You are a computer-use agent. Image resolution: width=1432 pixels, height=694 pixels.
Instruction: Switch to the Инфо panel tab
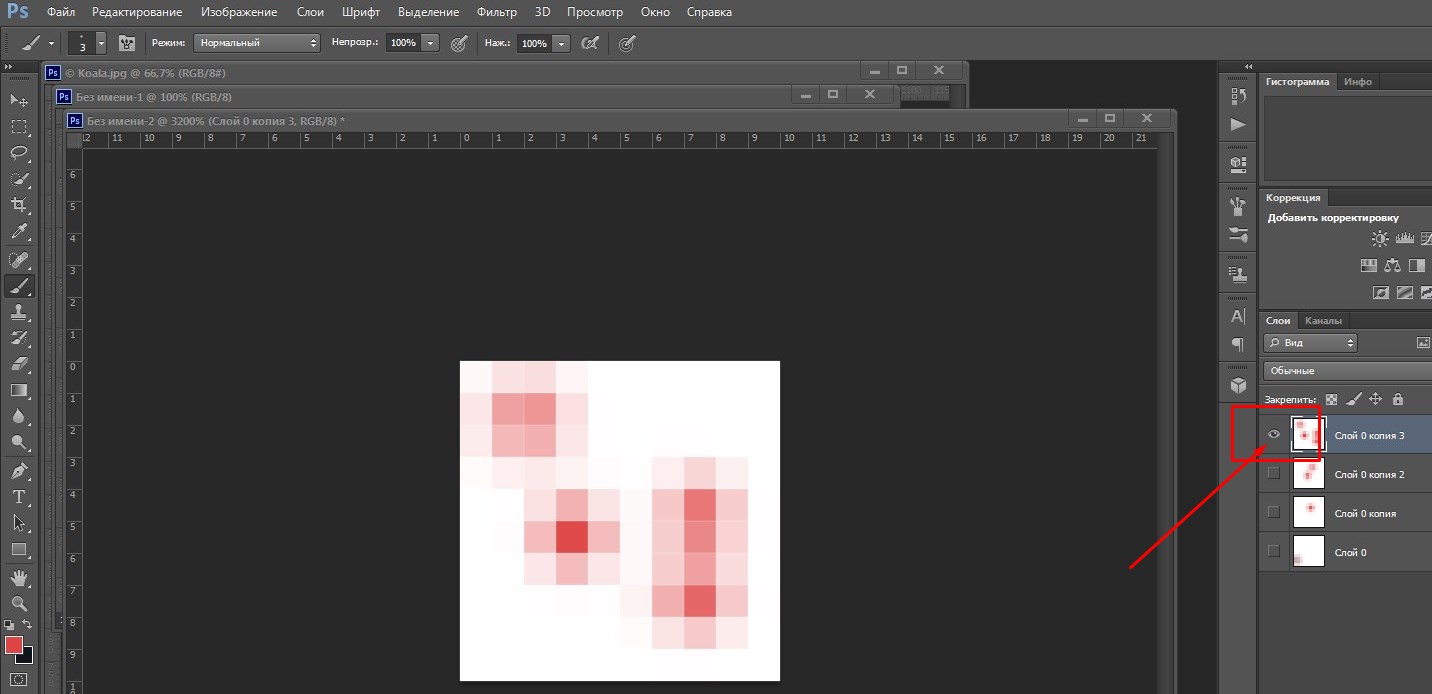[x=1357, y=82]
